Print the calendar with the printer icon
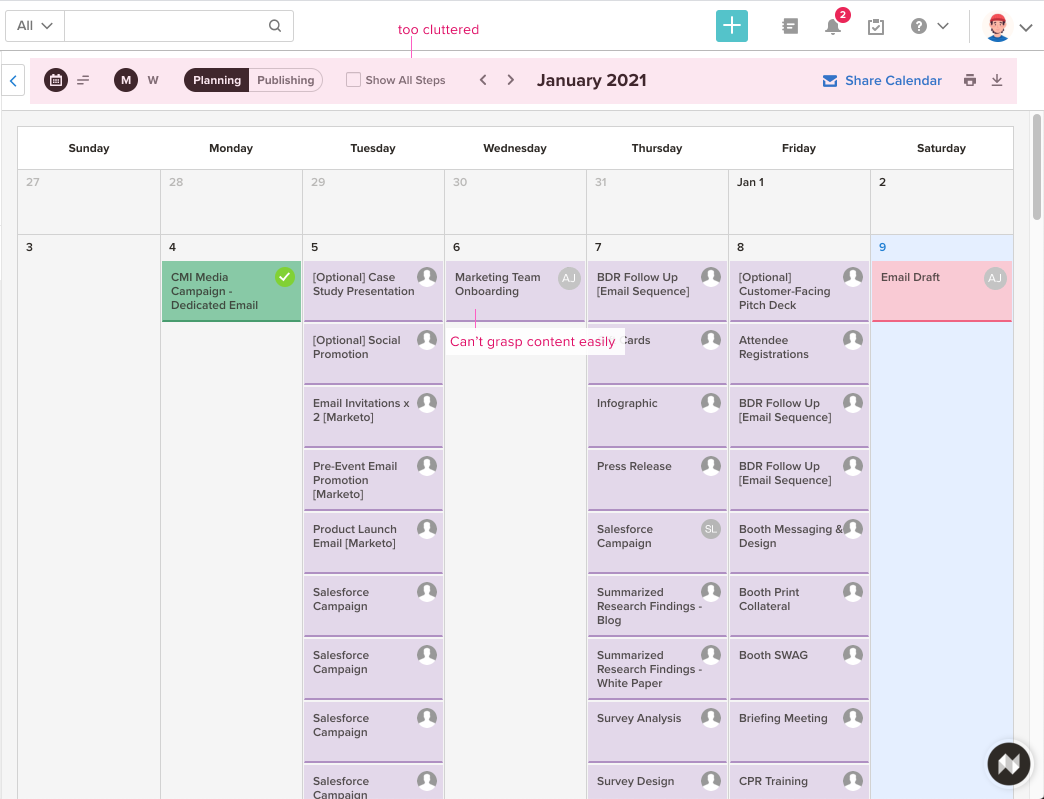This screenshot has height=799, width=1044. pyautogui.click(x=970, y=80)
